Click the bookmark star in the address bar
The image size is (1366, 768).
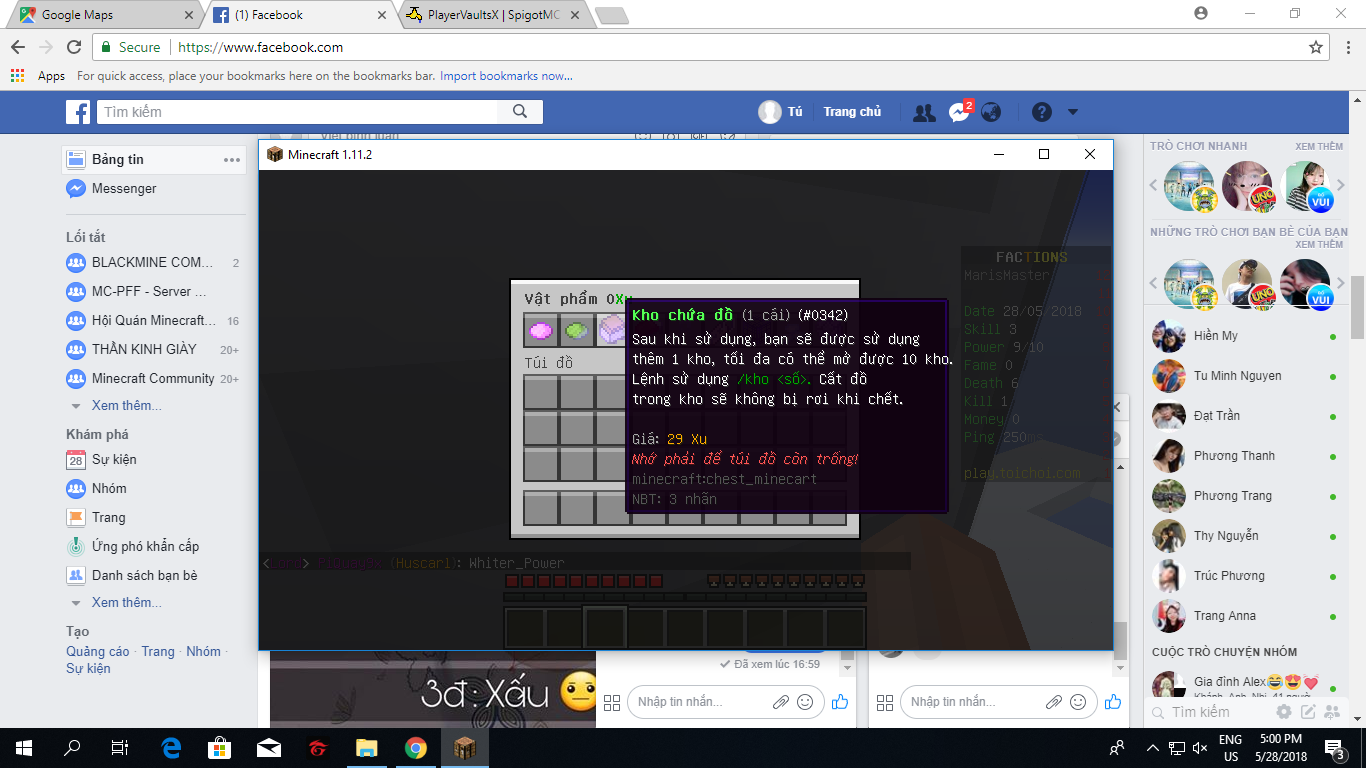point(1315,46)
